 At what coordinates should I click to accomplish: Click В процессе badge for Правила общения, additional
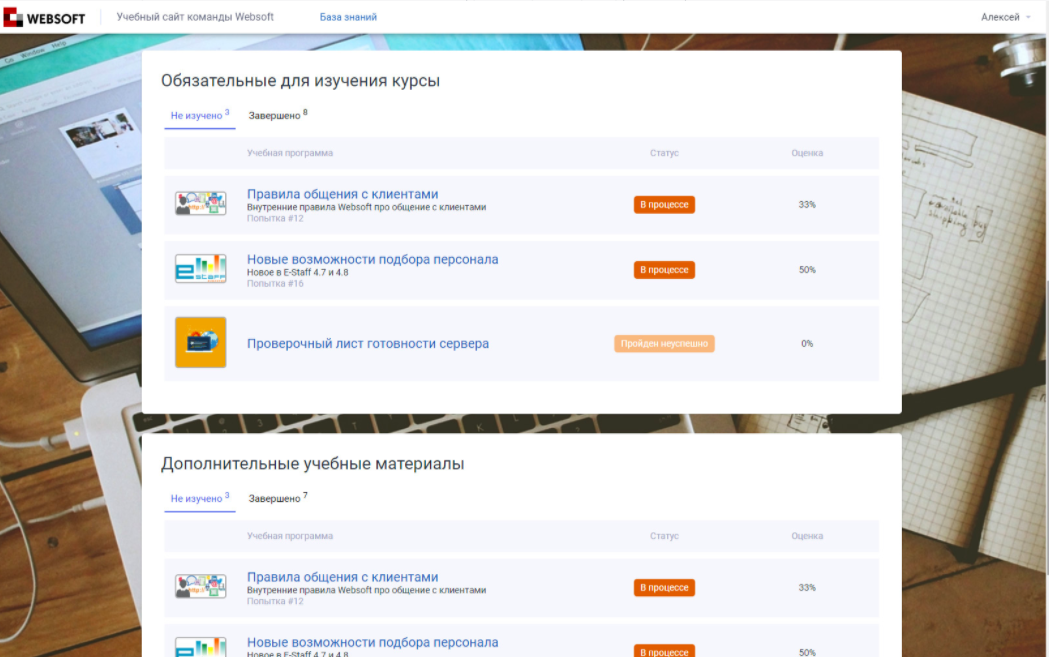tap(664, 587)
